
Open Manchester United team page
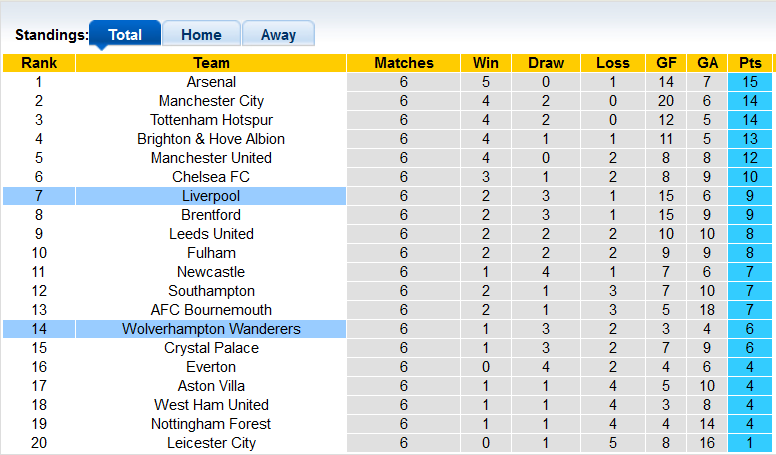[x=211, y=158]
